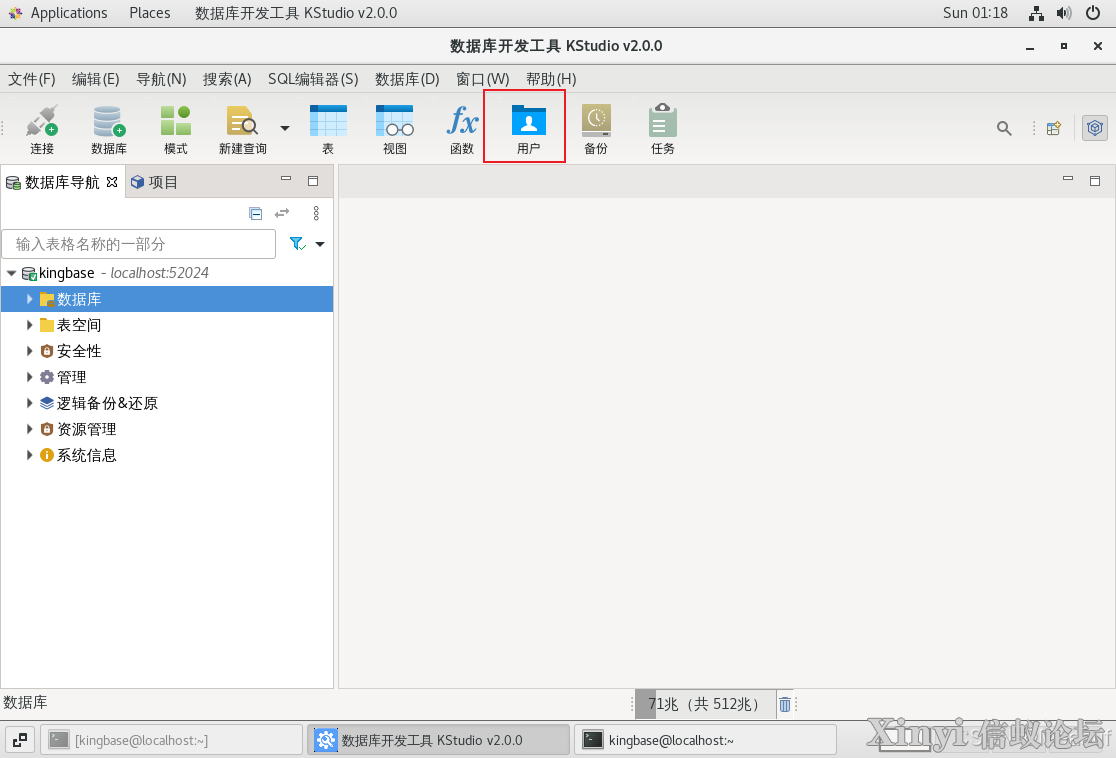
Task: Open the 编辑(E) menu
Action: click(95, 79)
